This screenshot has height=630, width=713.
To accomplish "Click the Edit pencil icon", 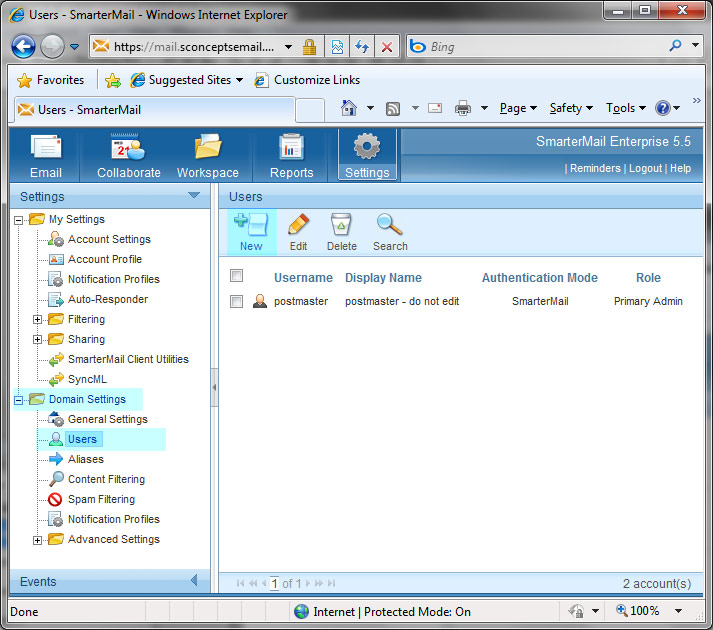I will [298, 225].
